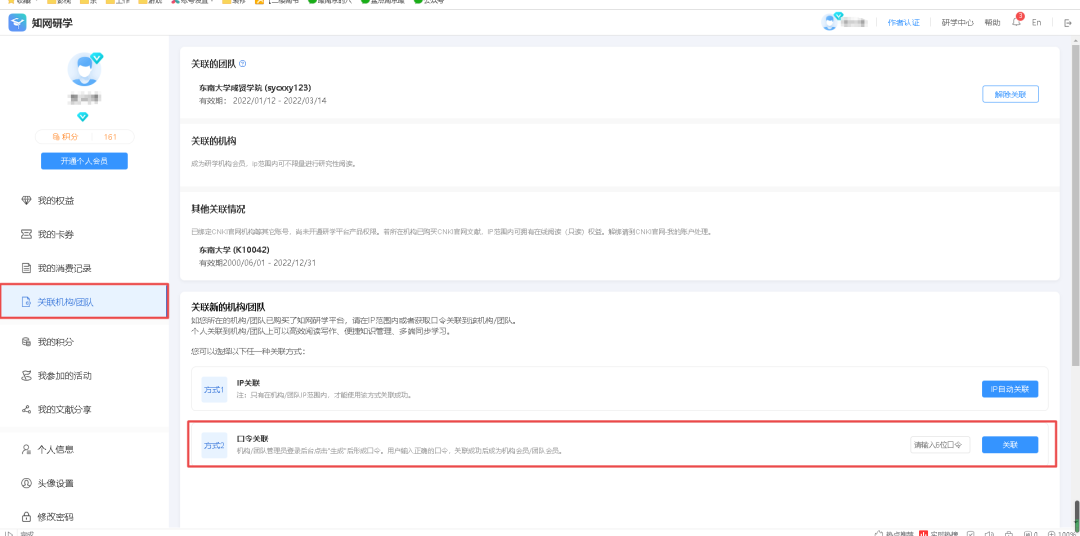Click the coins icon for 我的积分
Screen dimensions: 1080x536
pos(26,342)
